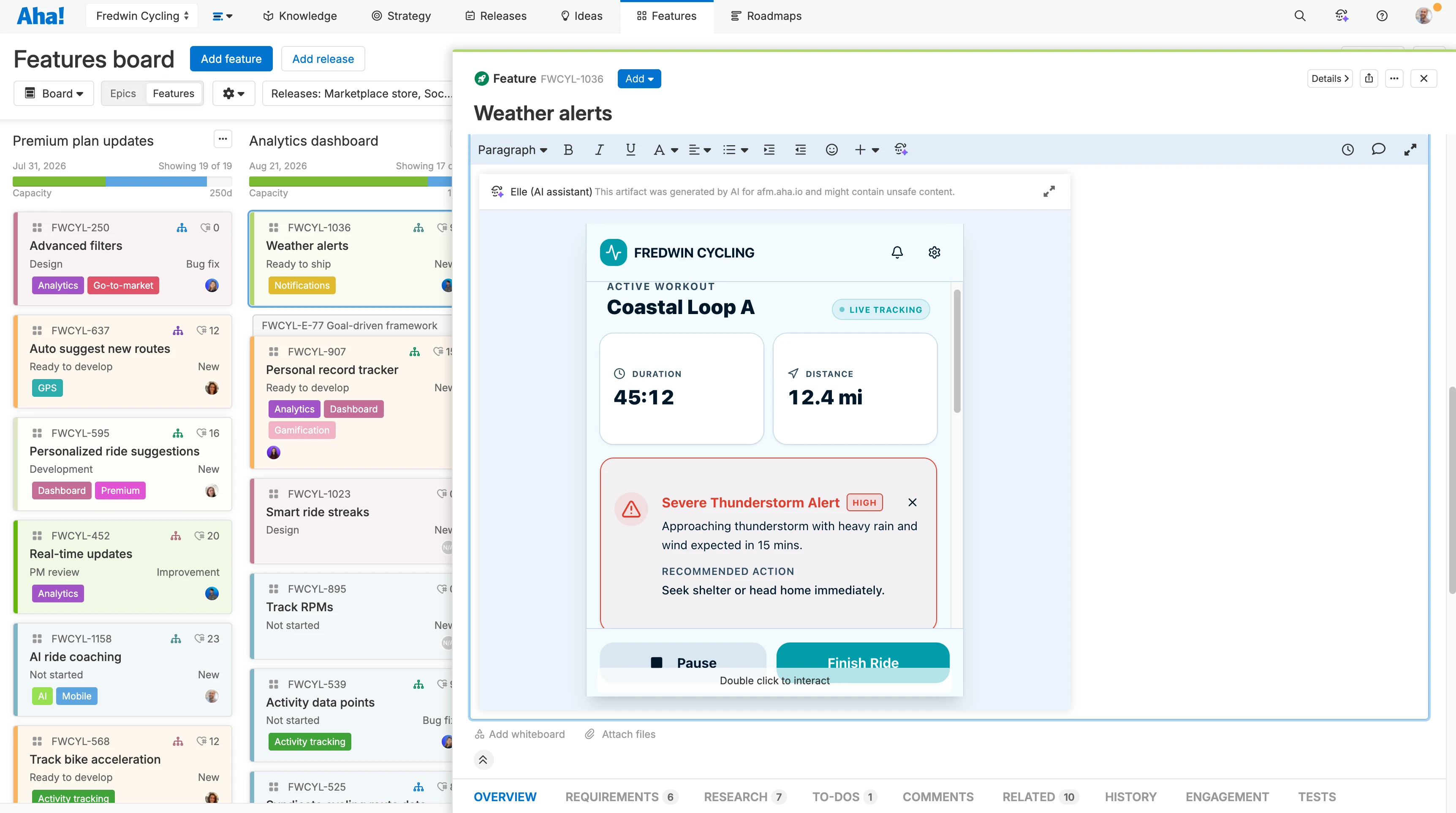Click the green feature rocket icon
Image resolution: width=1456 pixels, height=813 pixels.
(x=481, y=79)
